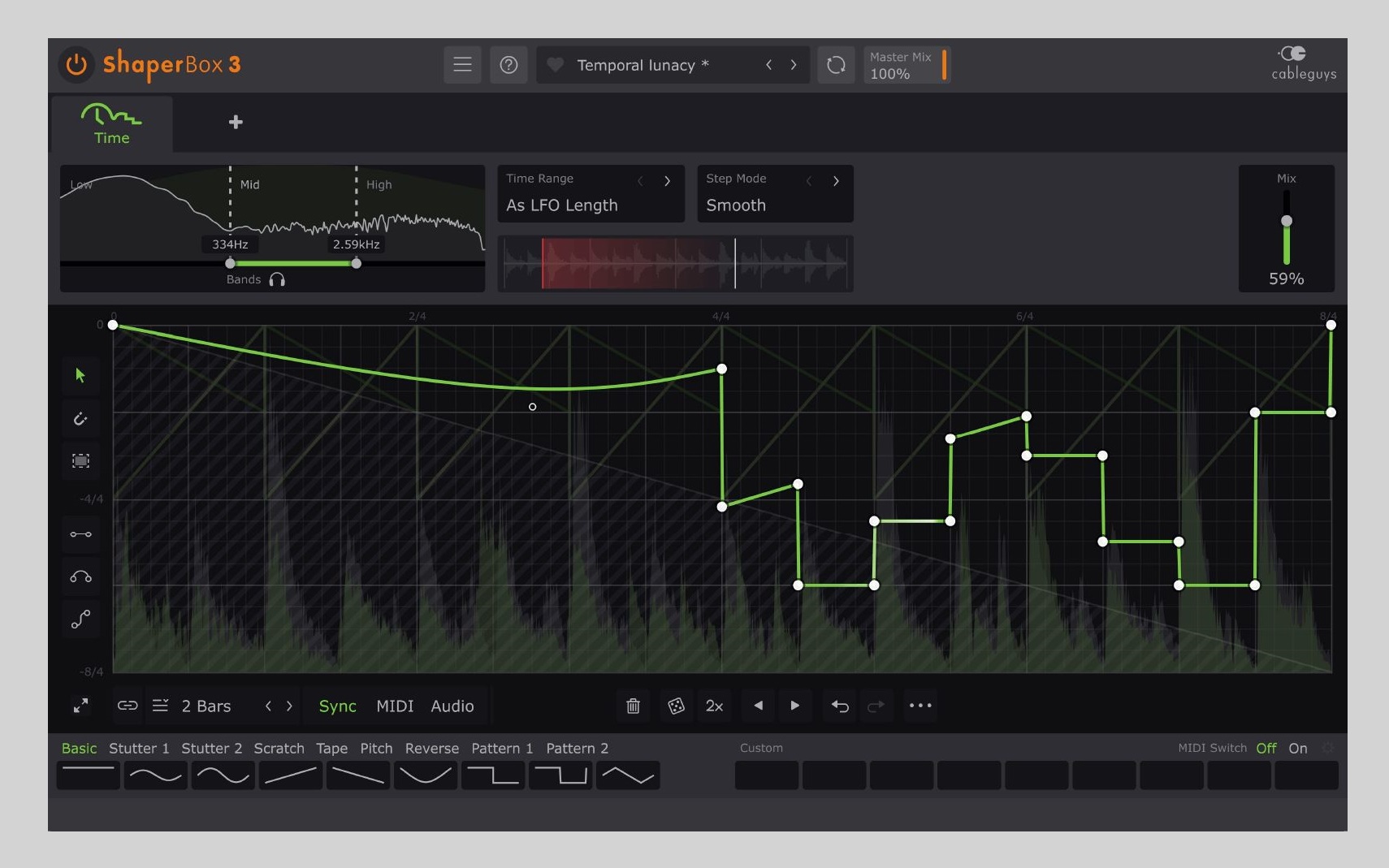Open the Temporal lunacy preset name
Image resolution: width=1389 pixels, height=868 pixels.
(x=643, y=65)
